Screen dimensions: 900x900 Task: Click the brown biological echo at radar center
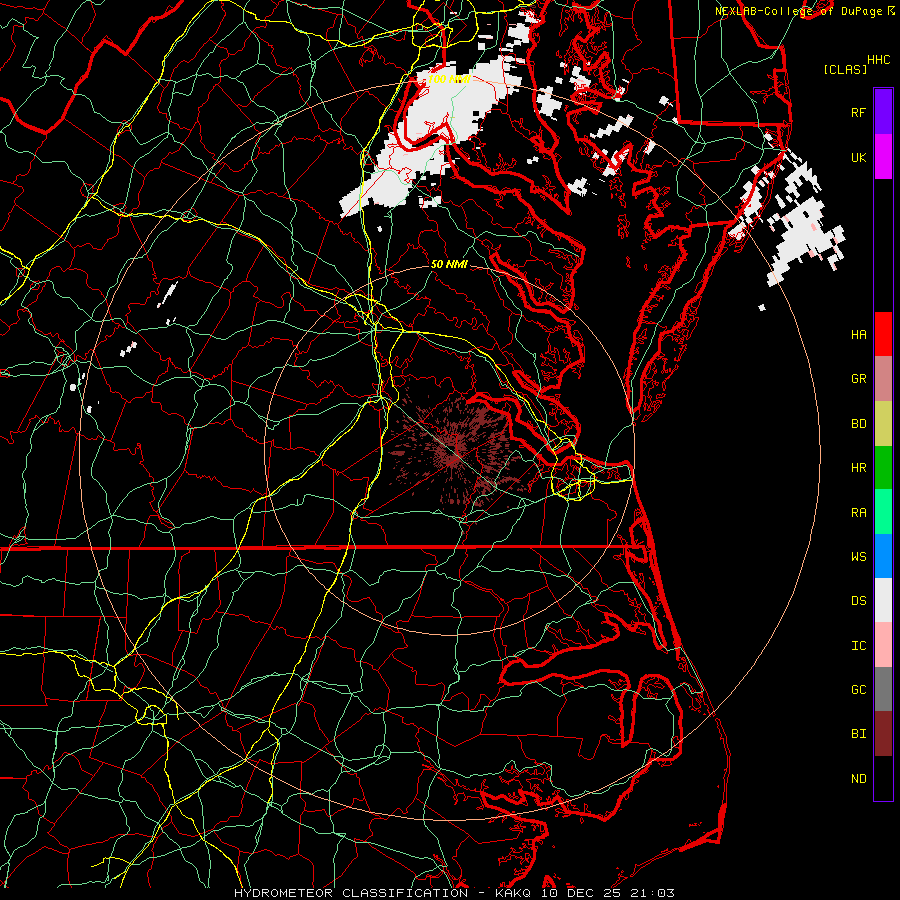click(x=456, y=451)
